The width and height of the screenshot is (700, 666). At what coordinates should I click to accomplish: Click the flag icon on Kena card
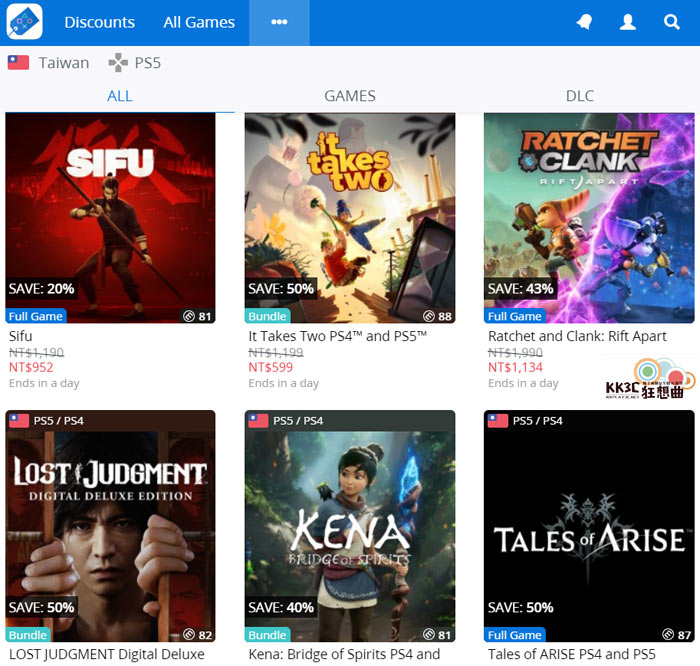pos(258,420)
